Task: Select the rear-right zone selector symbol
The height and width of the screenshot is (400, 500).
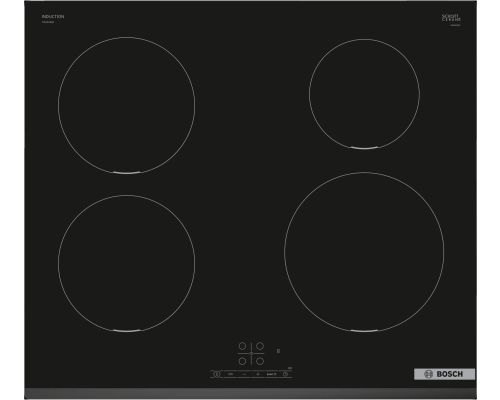Action: click(x=260, y=346)
